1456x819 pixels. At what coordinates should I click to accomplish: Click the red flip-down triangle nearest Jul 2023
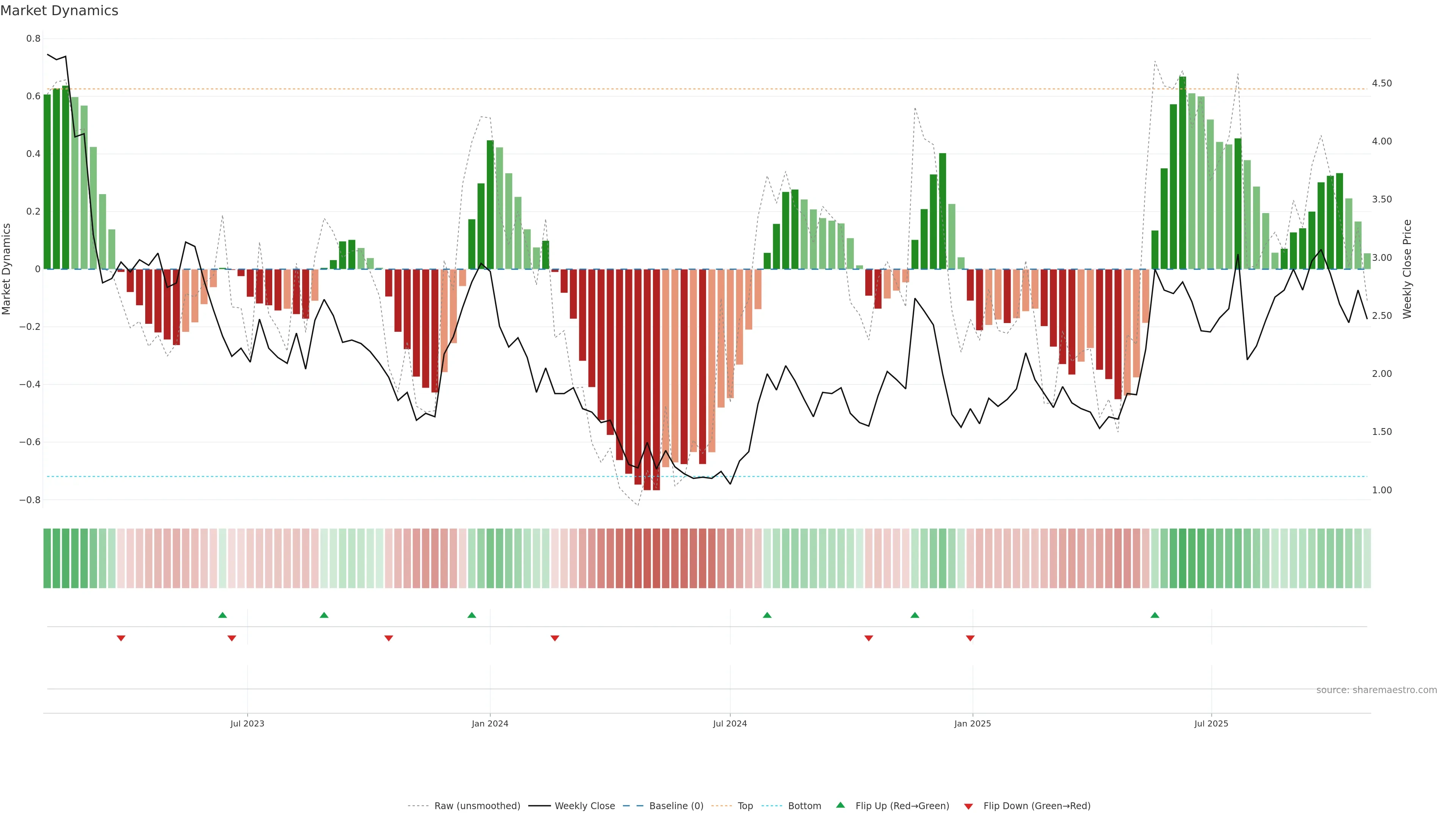232,638
